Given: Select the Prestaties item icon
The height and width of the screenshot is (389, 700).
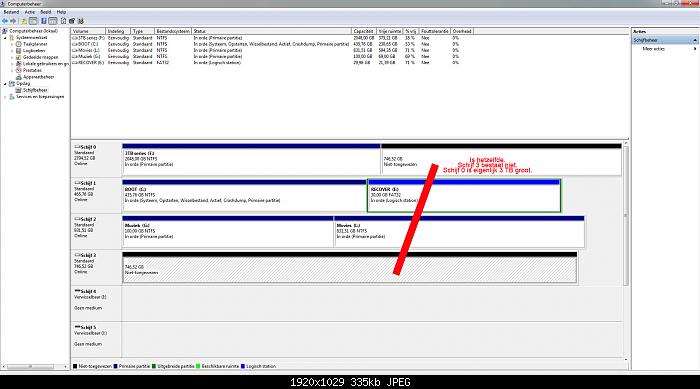Looking at the screenshot, I should tap(19, 71).
